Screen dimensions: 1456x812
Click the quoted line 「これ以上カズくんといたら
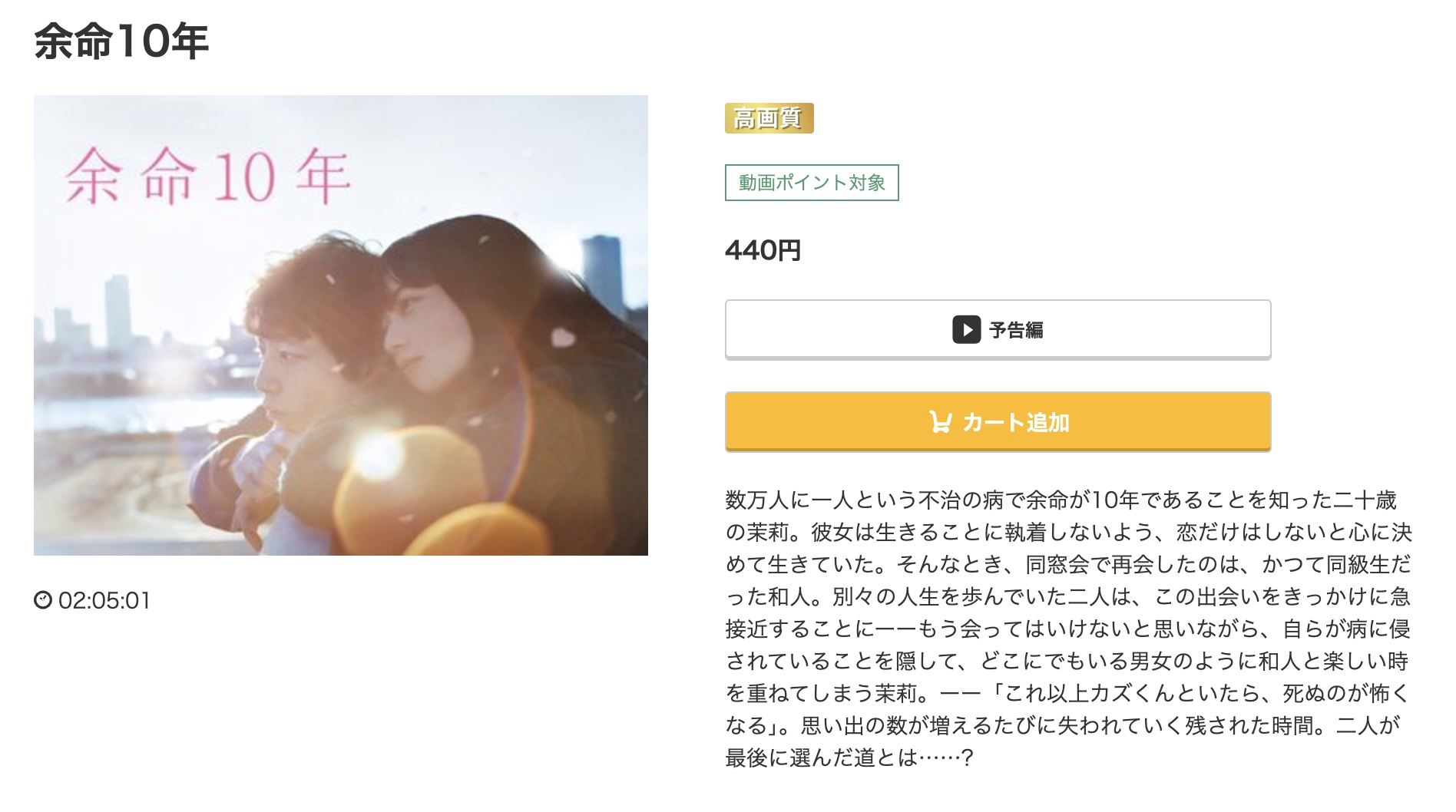[1200, 694]
